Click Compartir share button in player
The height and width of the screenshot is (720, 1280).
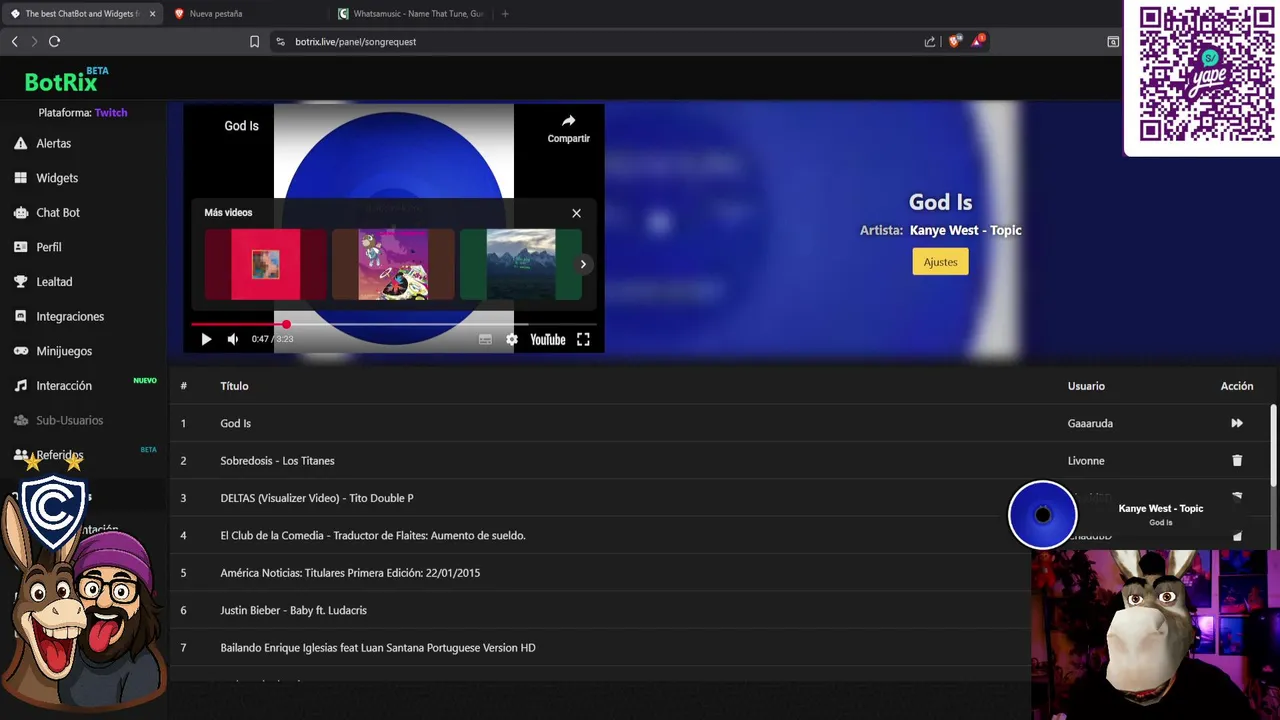click(x=568, y=128)
